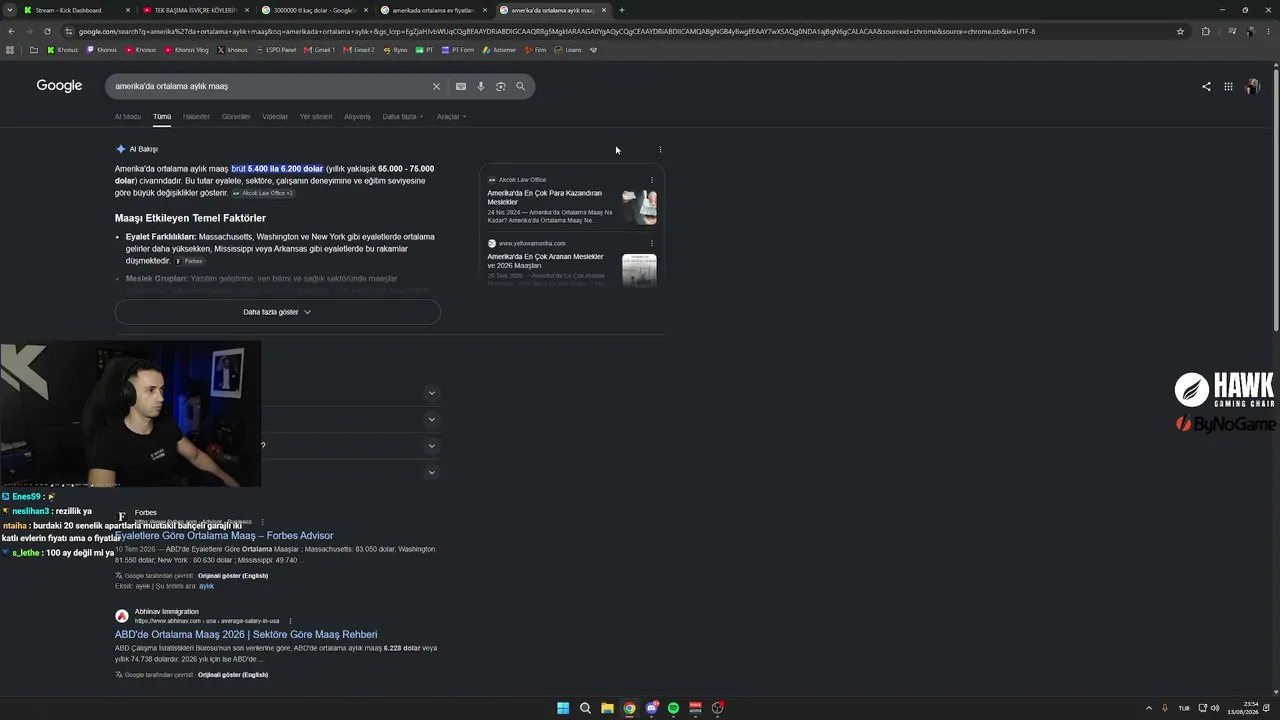
Task: Switch to the 3000000 tl kaç dolar tab
Action: (x=314, y=10)
